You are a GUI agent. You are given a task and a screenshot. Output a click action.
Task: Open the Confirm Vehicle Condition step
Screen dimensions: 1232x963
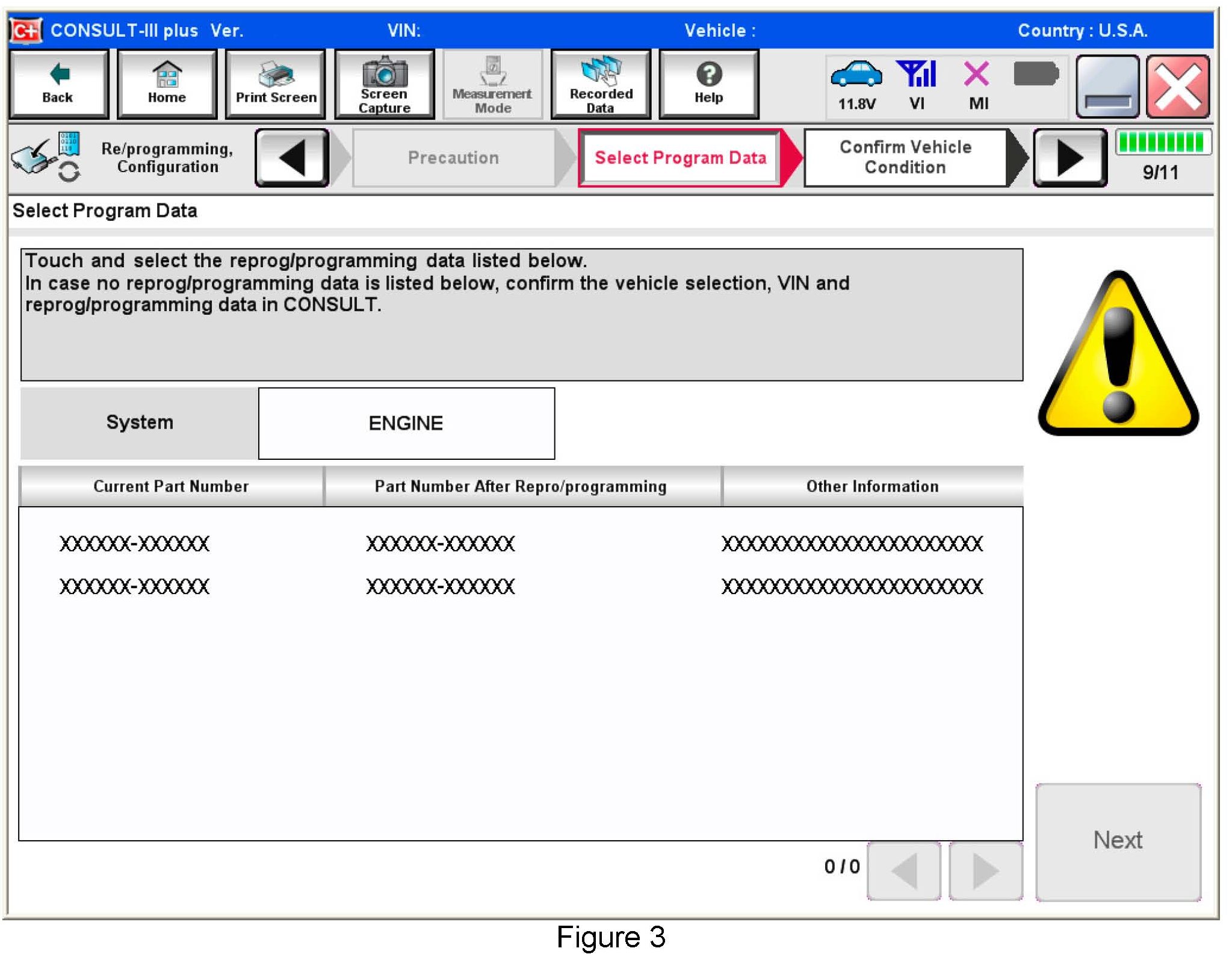pos(905,158)
